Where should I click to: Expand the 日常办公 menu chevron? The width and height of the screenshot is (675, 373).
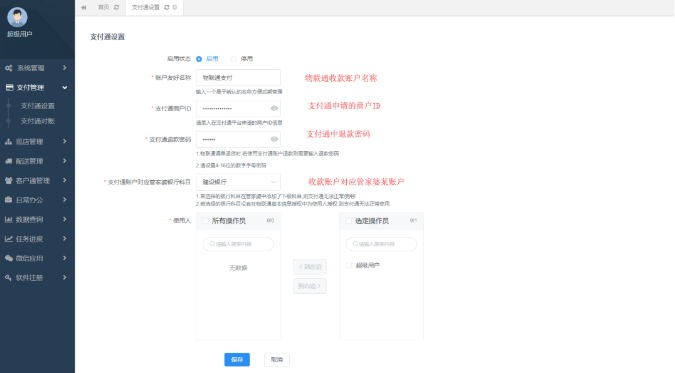65,200
